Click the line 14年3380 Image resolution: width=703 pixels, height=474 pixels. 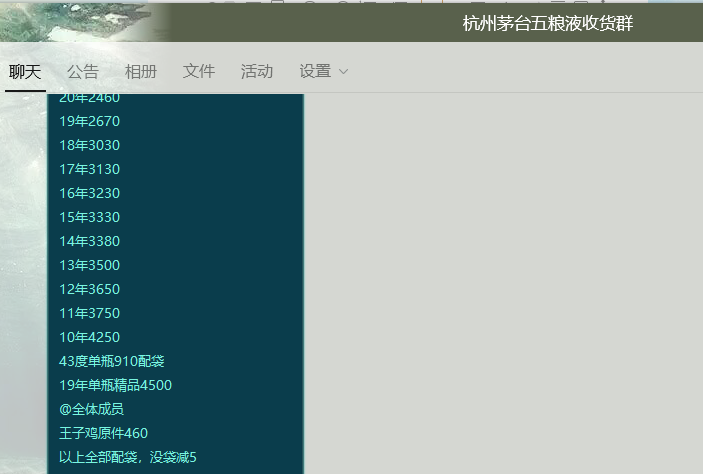pos(90,241)
